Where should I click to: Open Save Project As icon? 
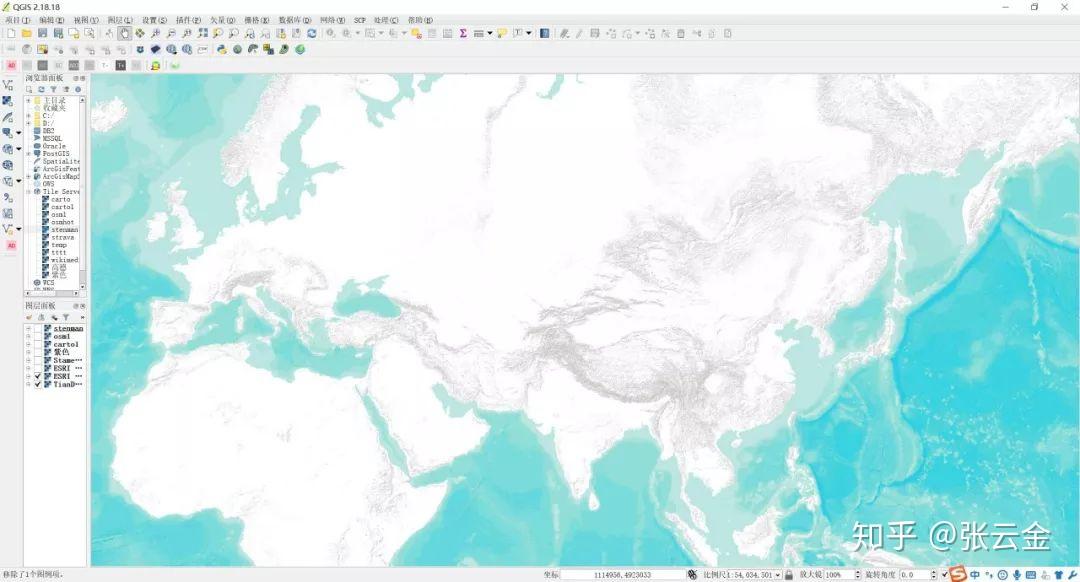58,33
